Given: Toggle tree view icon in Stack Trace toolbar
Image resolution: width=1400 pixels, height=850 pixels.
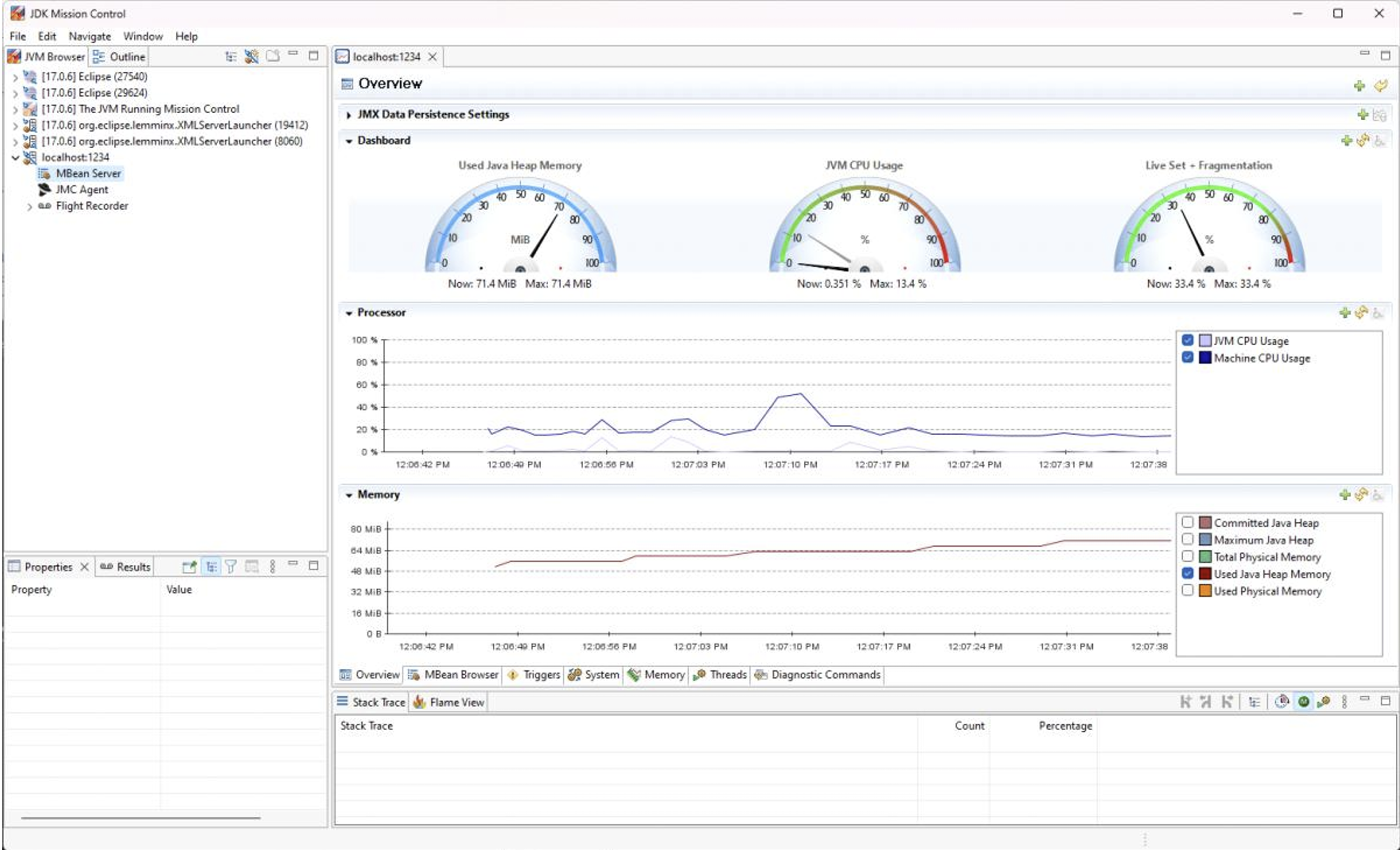Looking at the screenshot, I should pos(1255,702).
